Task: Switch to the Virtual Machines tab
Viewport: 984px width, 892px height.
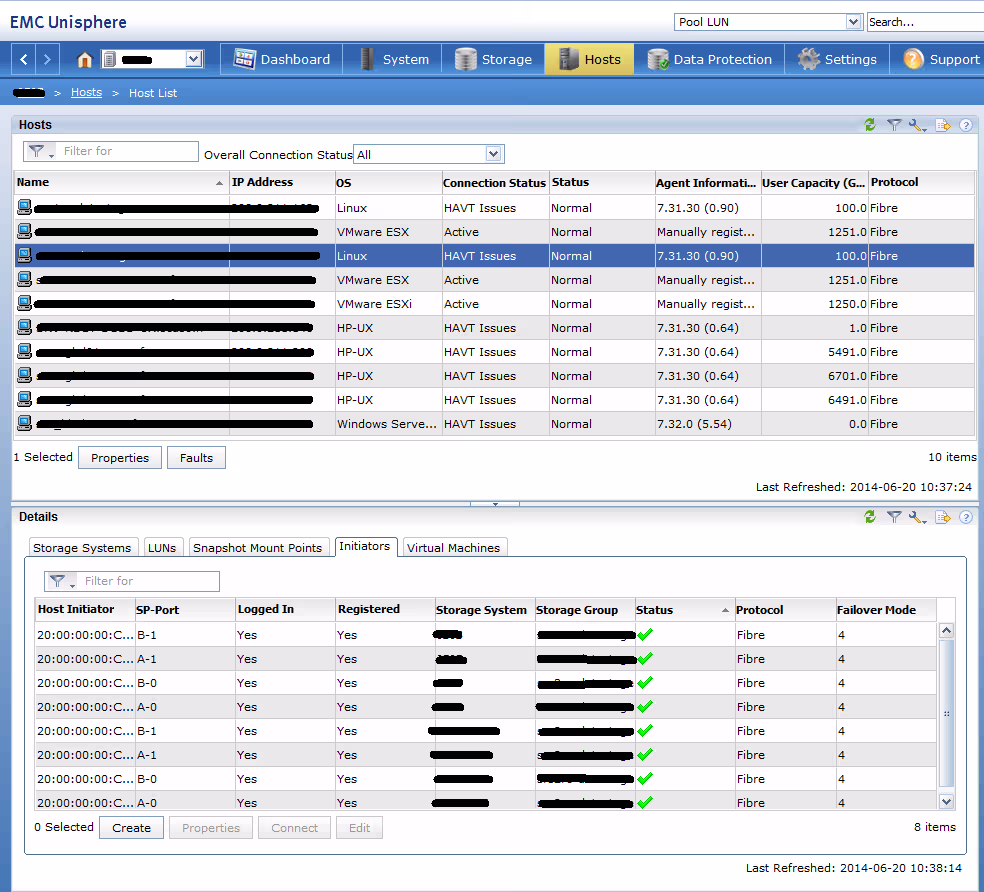Action: (x=453, y=548)
